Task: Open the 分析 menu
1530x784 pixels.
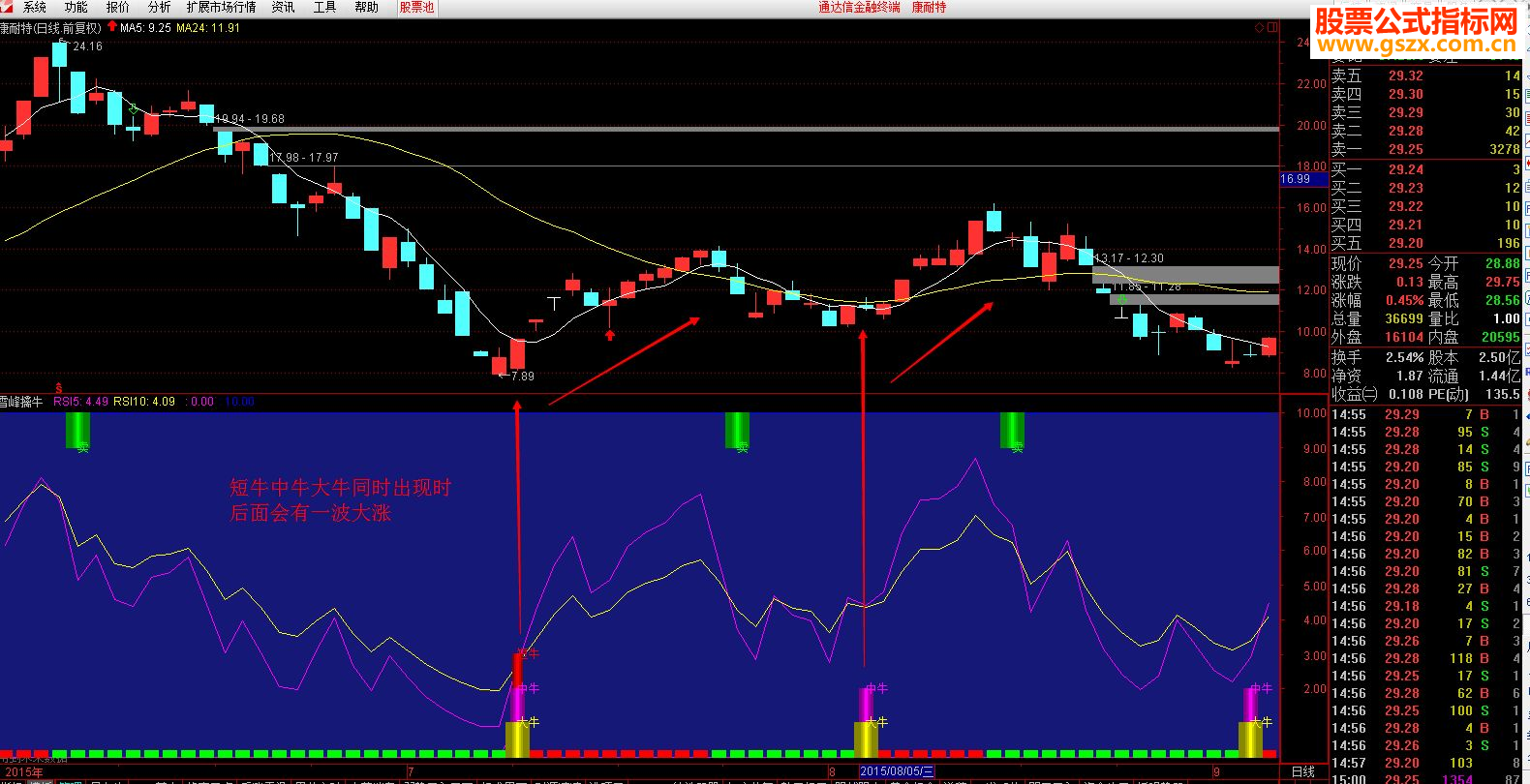Action: point(159,7)
